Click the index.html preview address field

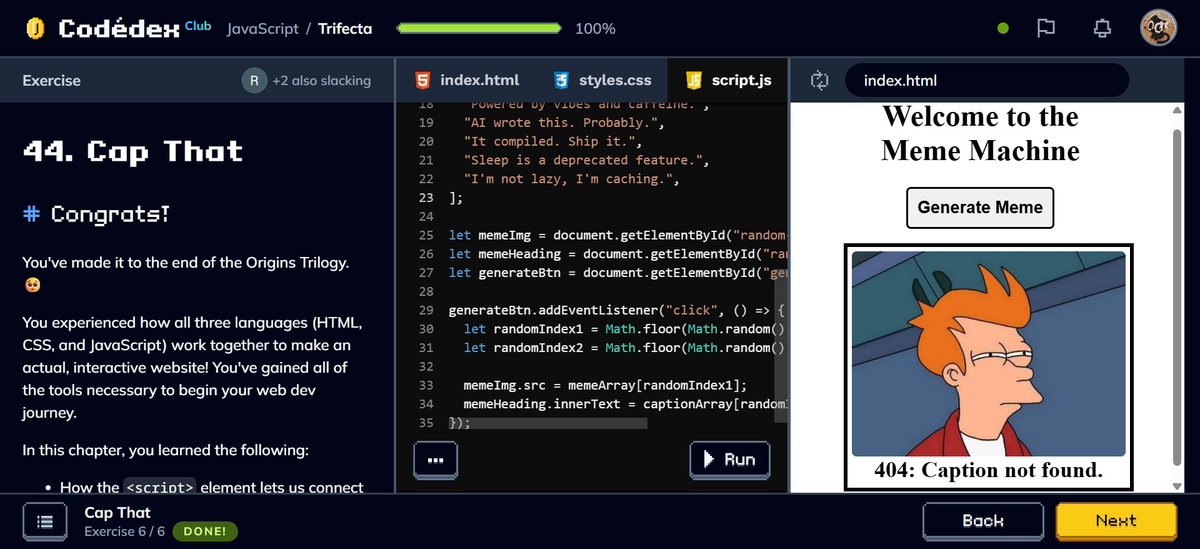[x=987, y=80]
